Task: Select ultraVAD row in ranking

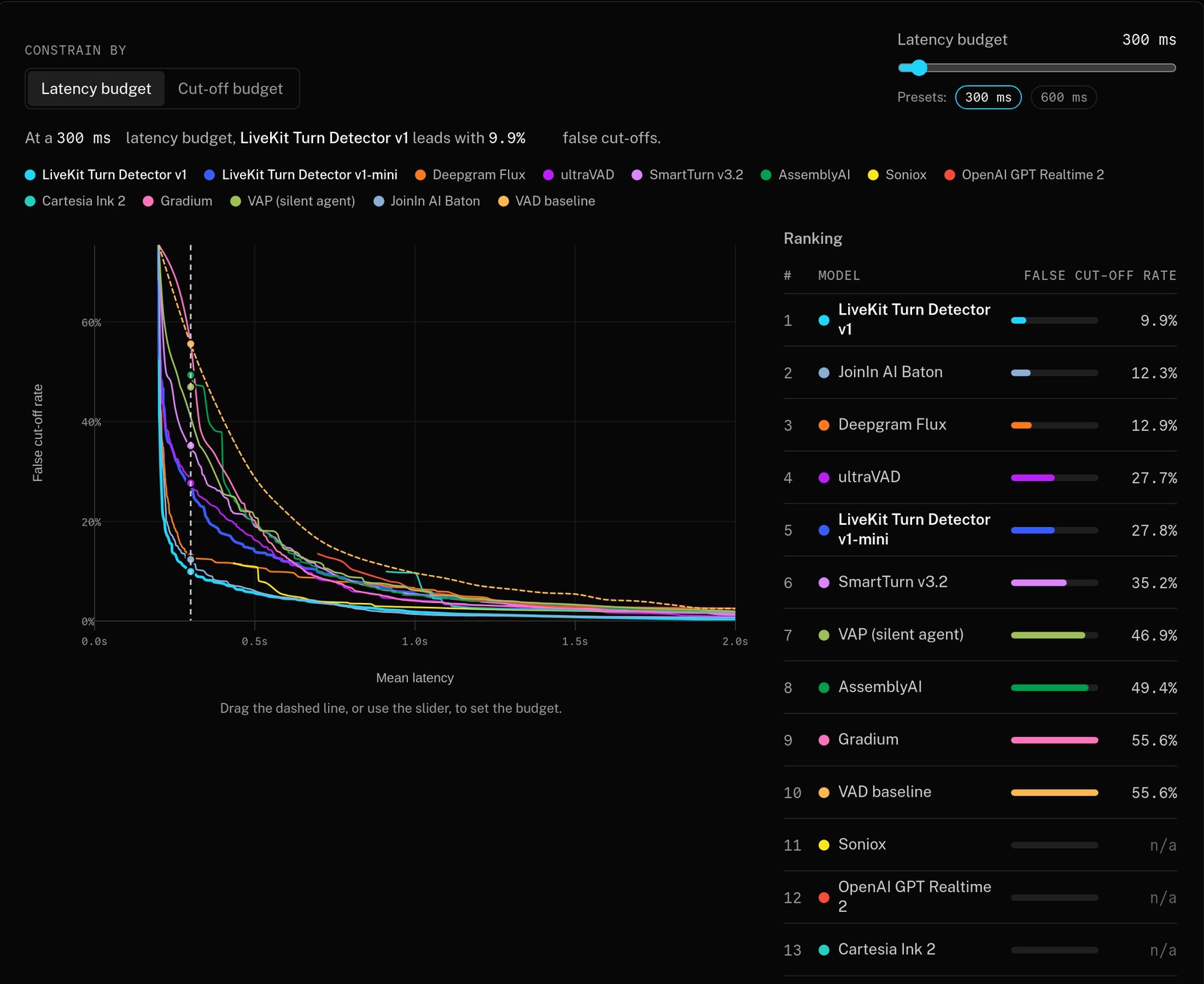Action: pos(980,477)
